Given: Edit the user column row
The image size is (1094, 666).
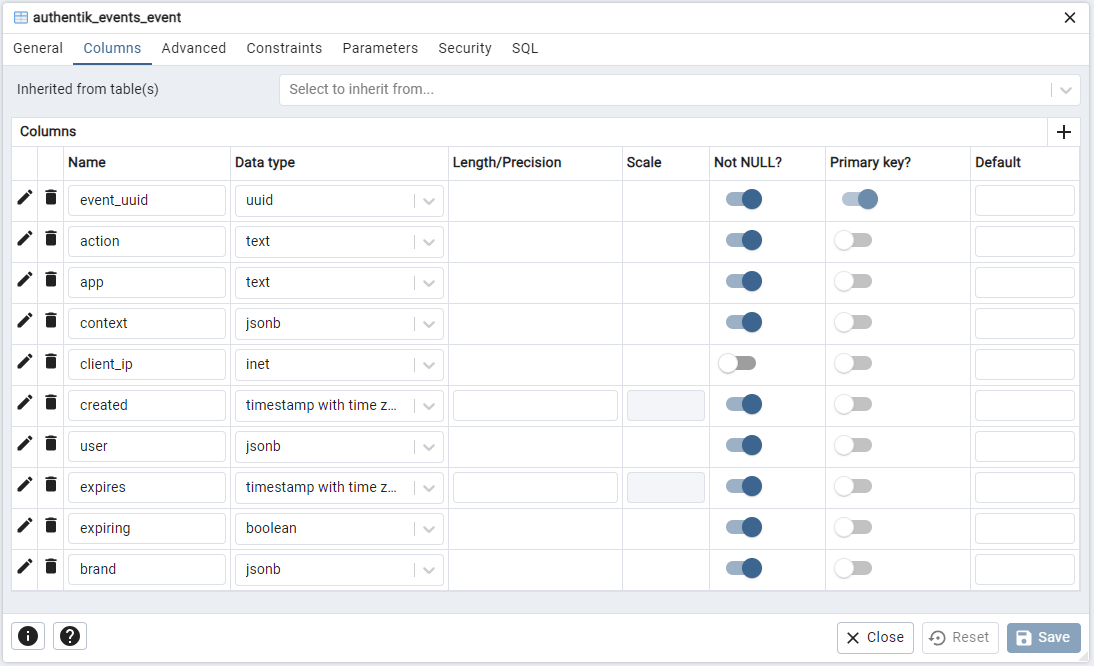Looking at the screenshot, I should point(24,444).
